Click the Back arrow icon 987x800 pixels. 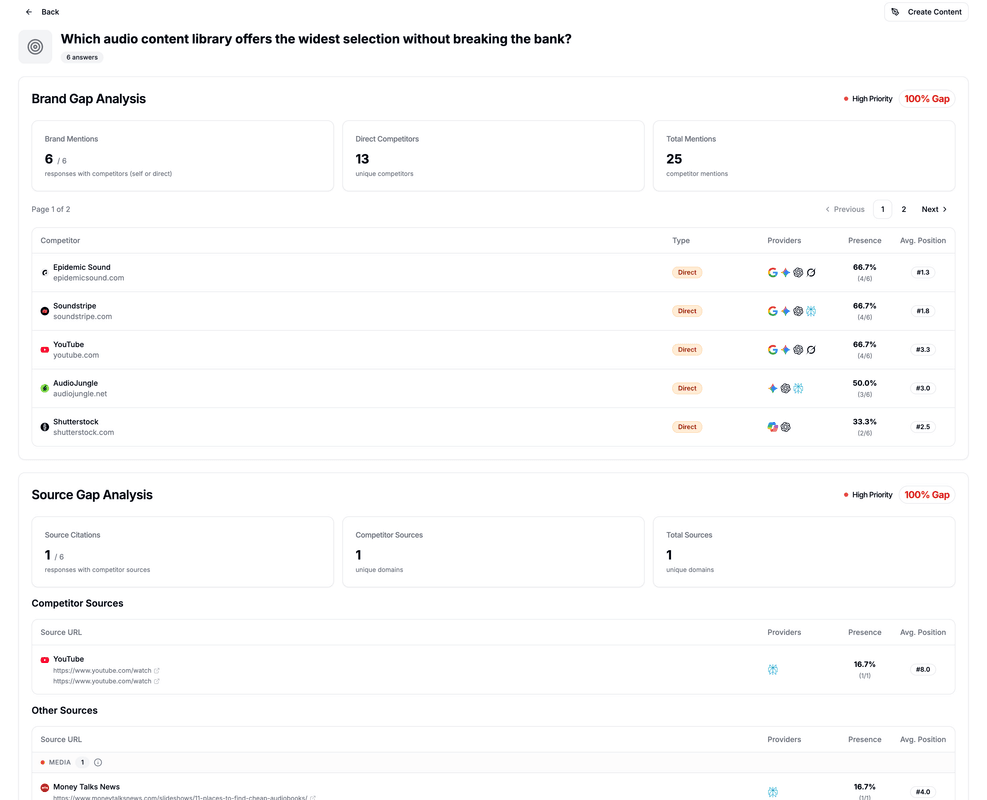[29, 12]
